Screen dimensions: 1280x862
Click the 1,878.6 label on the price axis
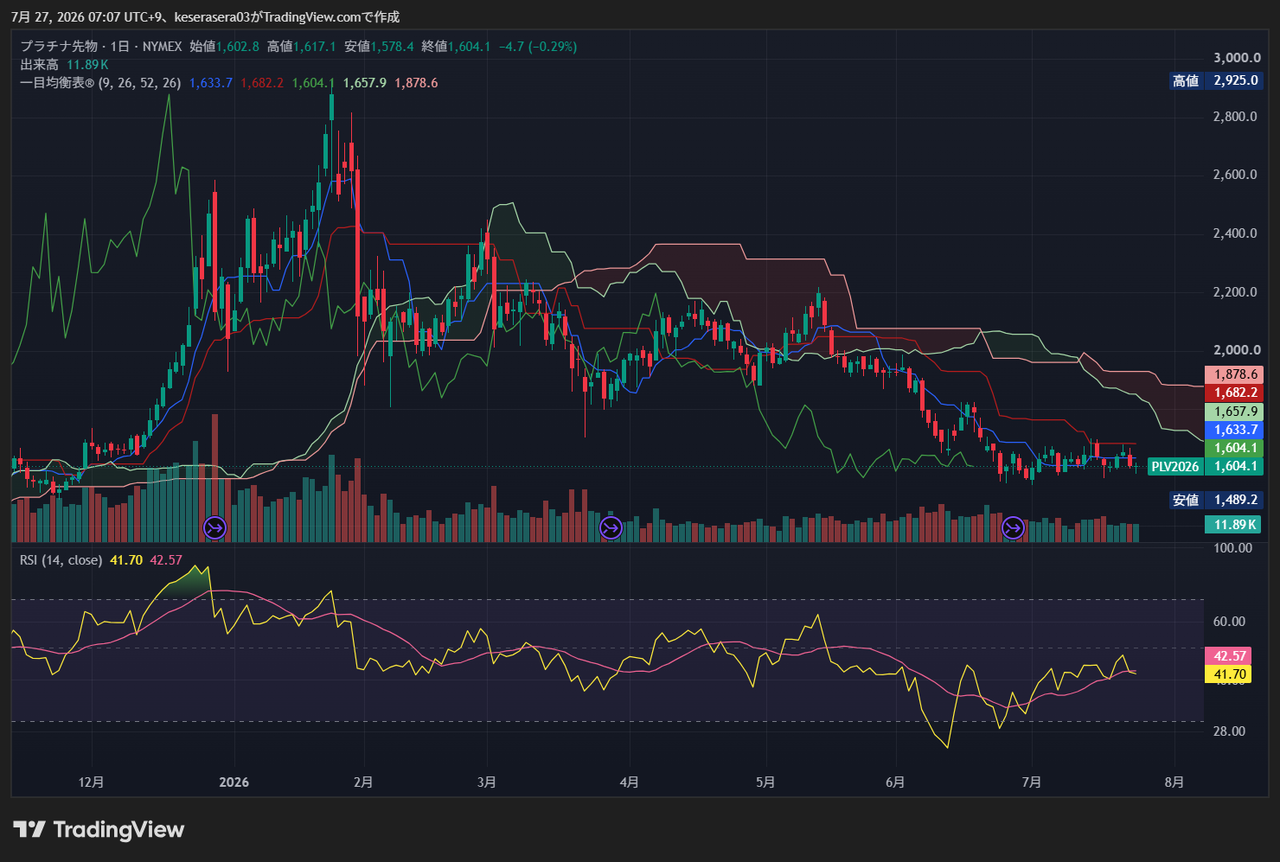[x=1234, y=374]
